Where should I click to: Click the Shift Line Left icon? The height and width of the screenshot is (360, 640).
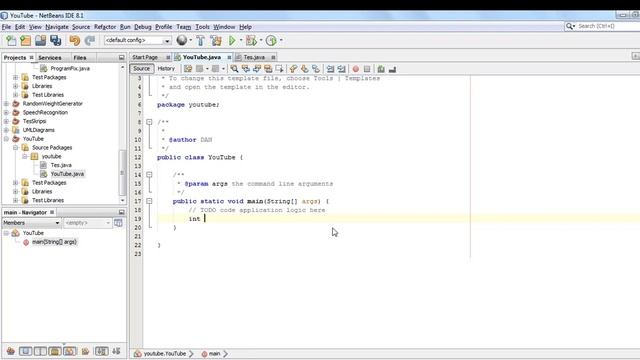point(330,69)
